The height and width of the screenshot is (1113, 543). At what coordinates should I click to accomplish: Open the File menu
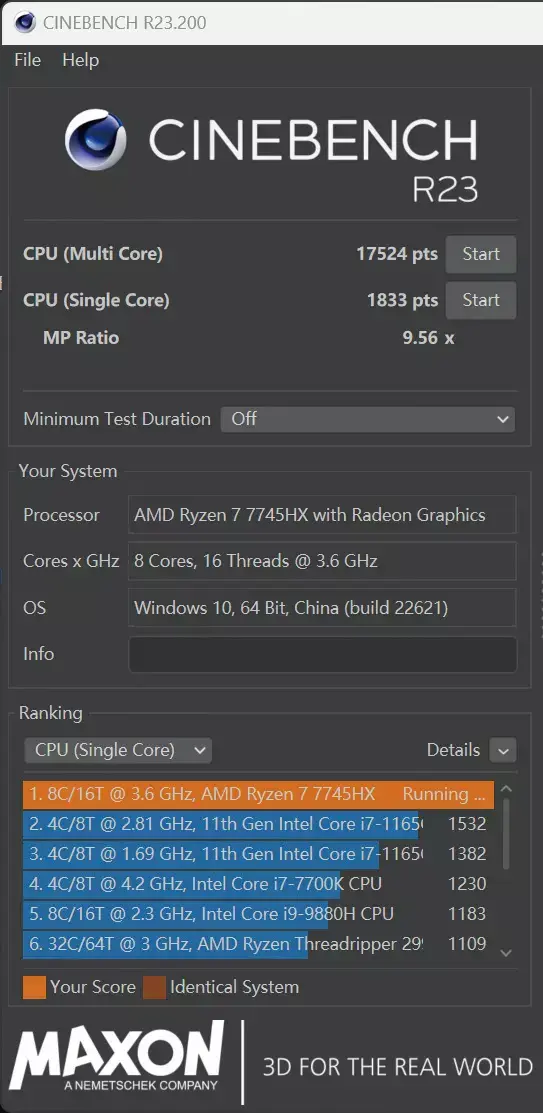tap(28, 60)
